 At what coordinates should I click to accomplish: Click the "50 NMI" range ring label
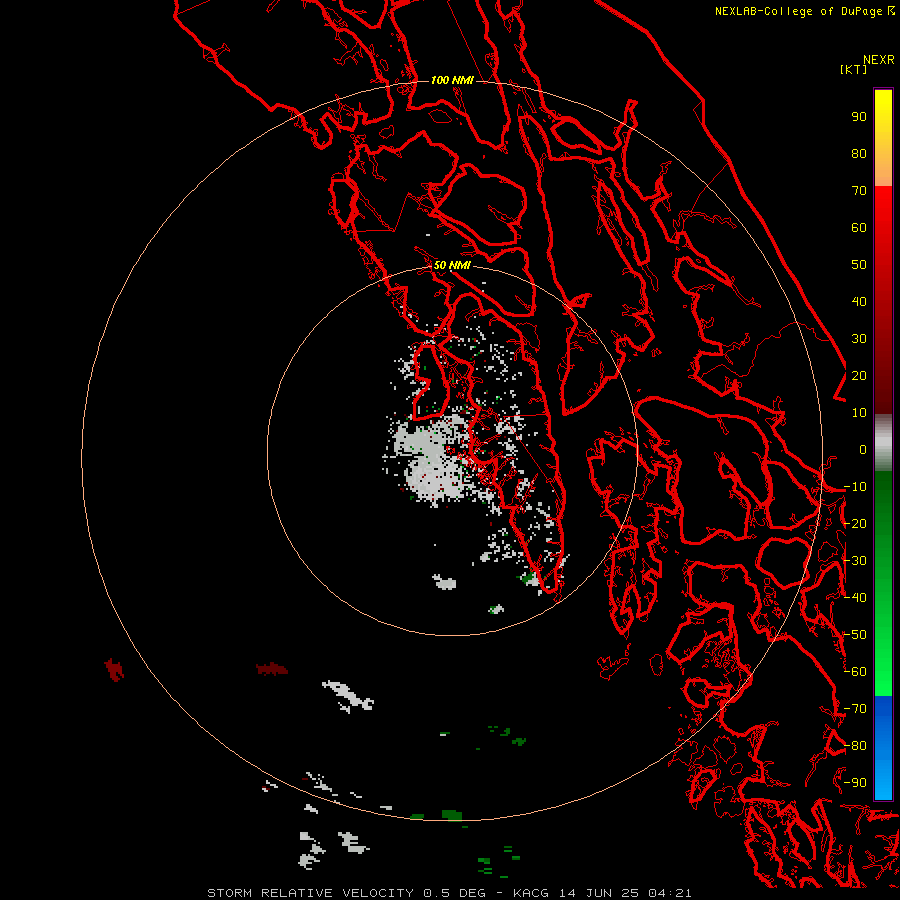pos(452,265)
